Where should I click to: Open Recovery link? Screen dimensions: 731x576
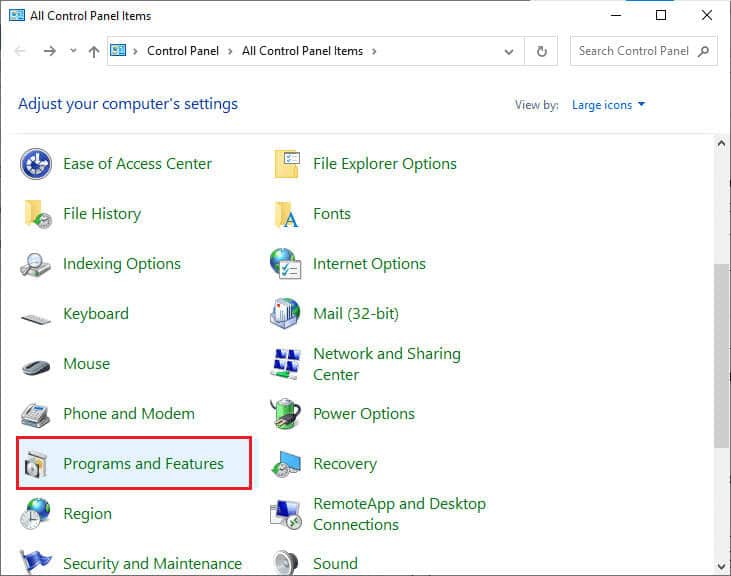pos(345,464)
